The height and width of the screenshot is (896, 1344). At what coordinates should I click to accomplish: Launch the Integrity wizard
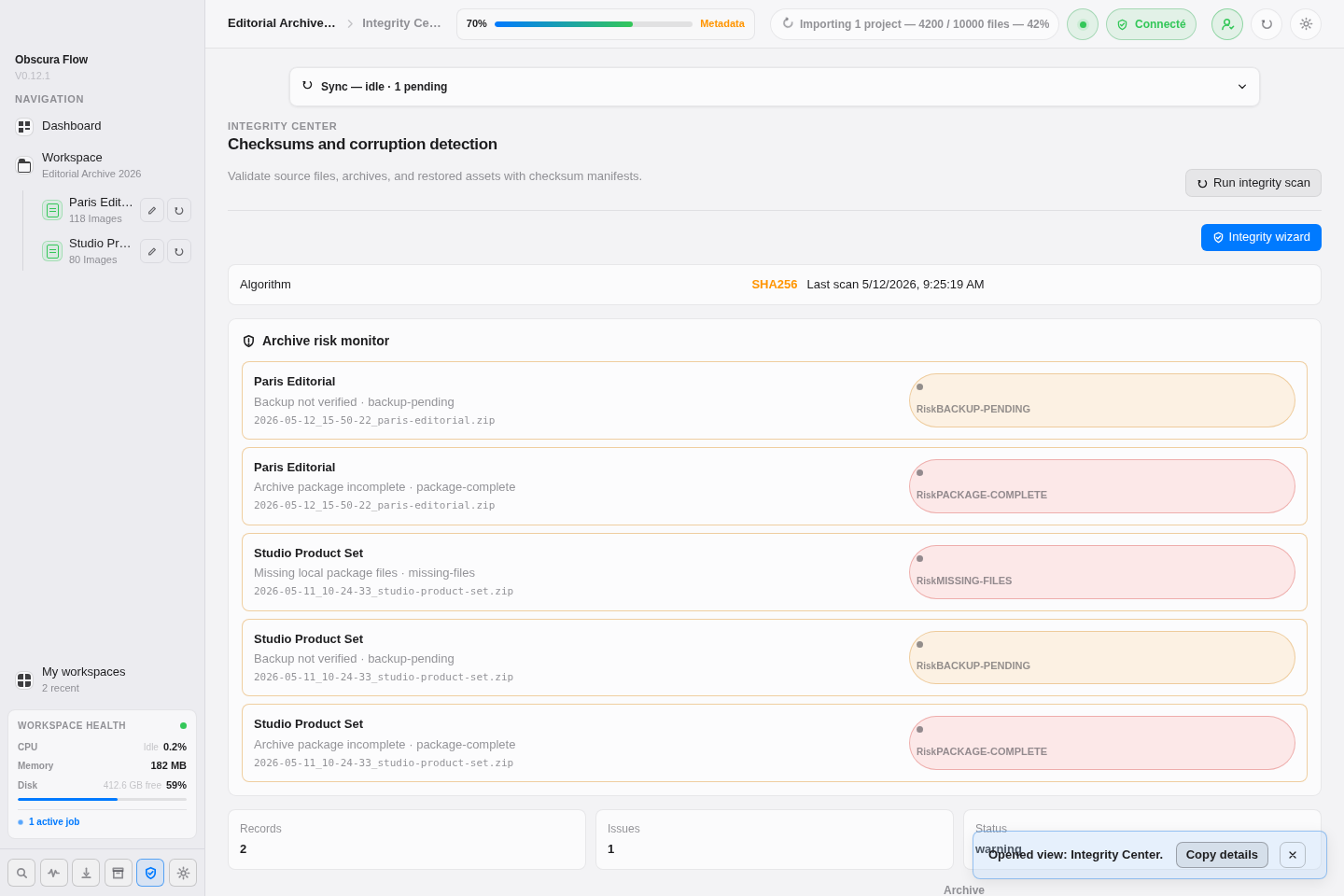tap(1261, 237)
